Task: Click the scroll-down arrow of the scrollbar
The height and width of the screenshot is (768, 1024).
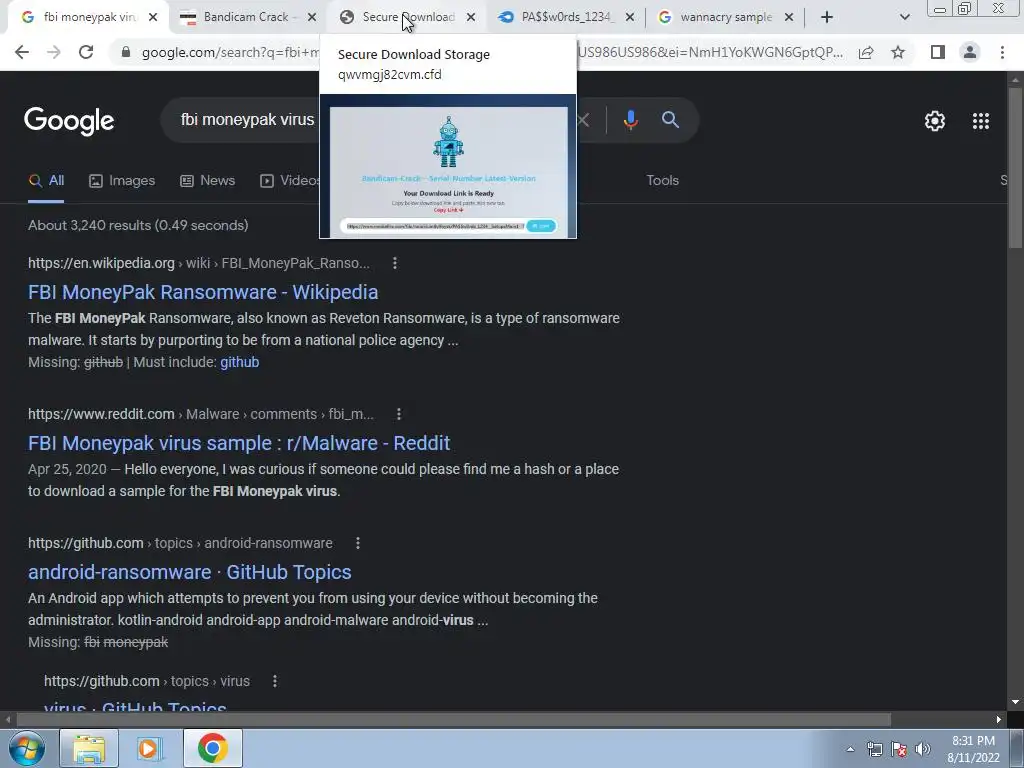Action: [1015, 702]
